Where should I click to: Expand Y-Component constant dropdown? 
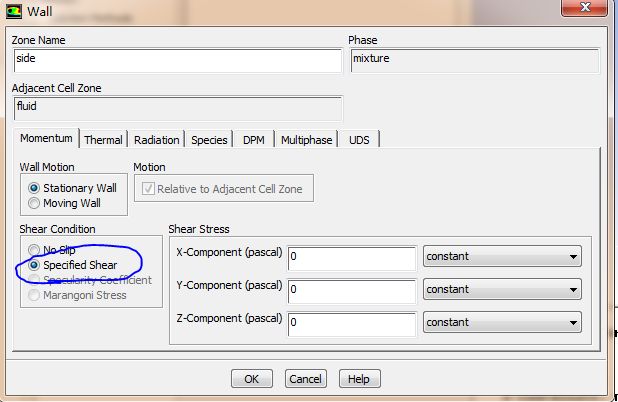tap(502, 290)
